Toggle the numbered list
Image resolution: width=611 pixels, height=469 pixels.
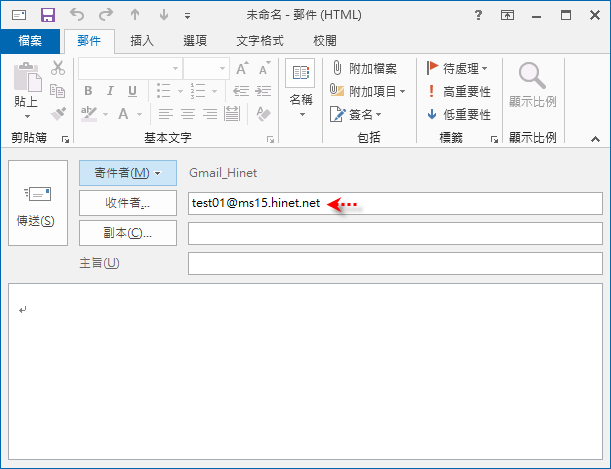click(x=198, y=91)
